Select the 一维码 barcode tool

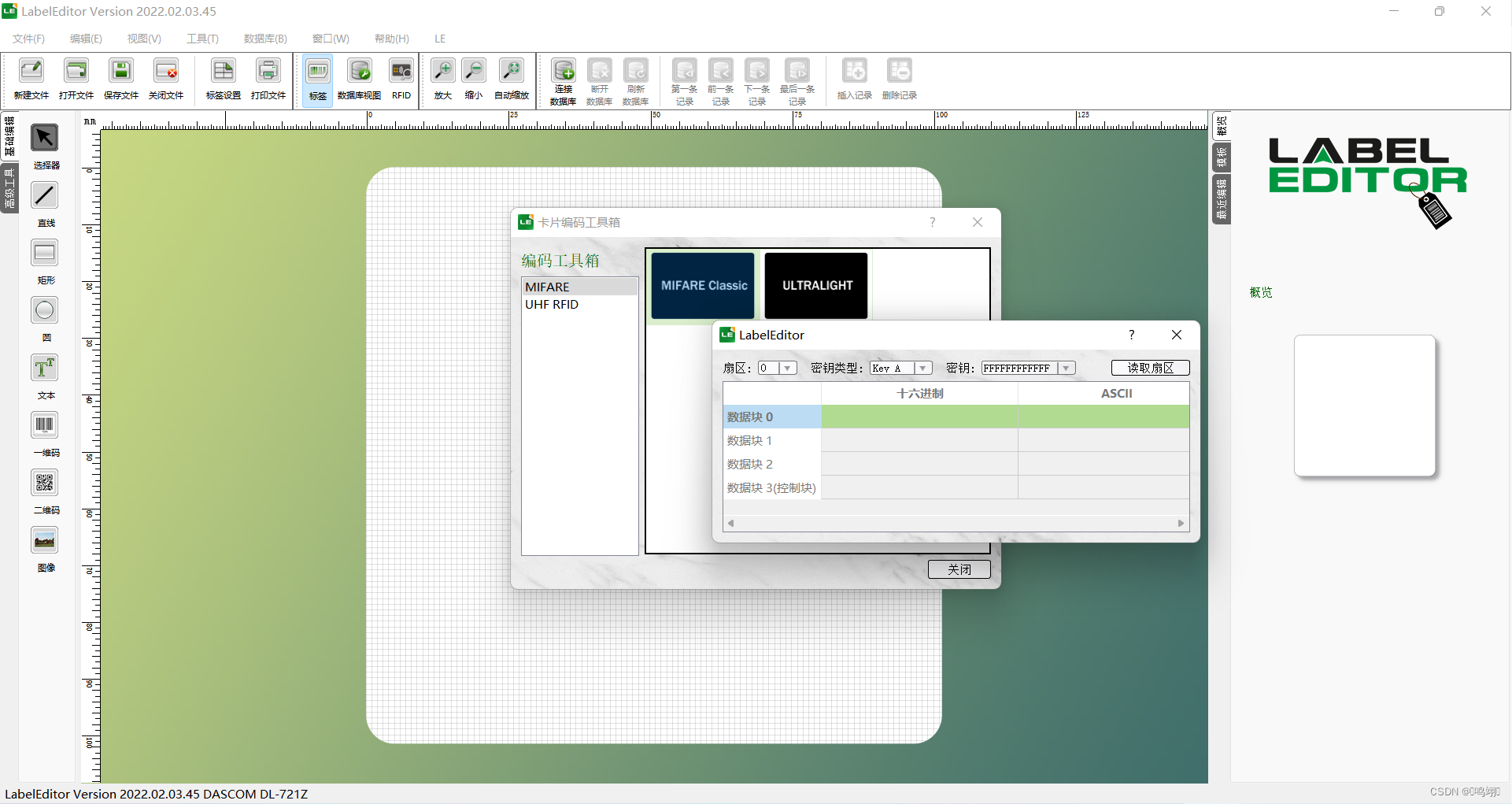pos(44,425)
